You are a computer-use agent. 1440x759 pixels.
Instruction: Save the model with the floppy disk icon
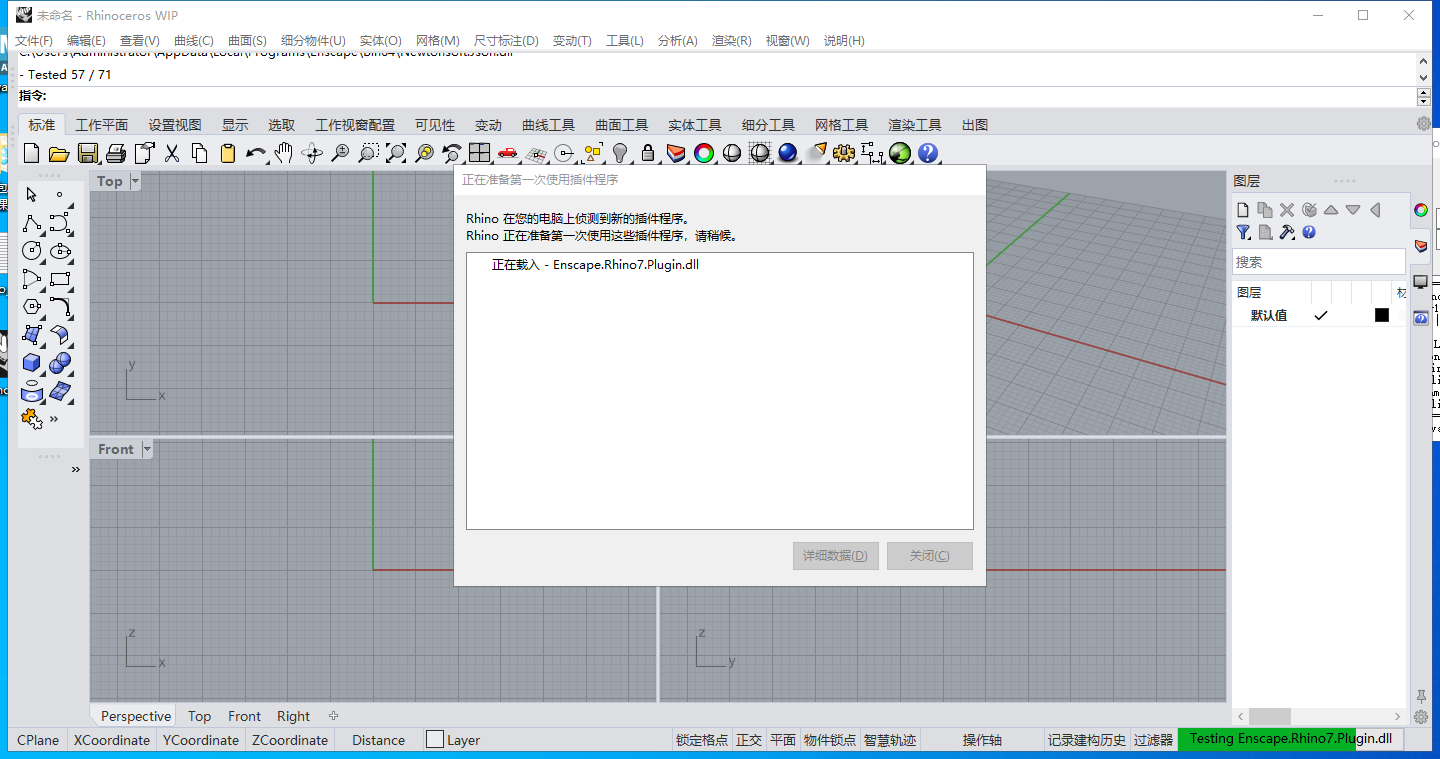coord(87,153)
